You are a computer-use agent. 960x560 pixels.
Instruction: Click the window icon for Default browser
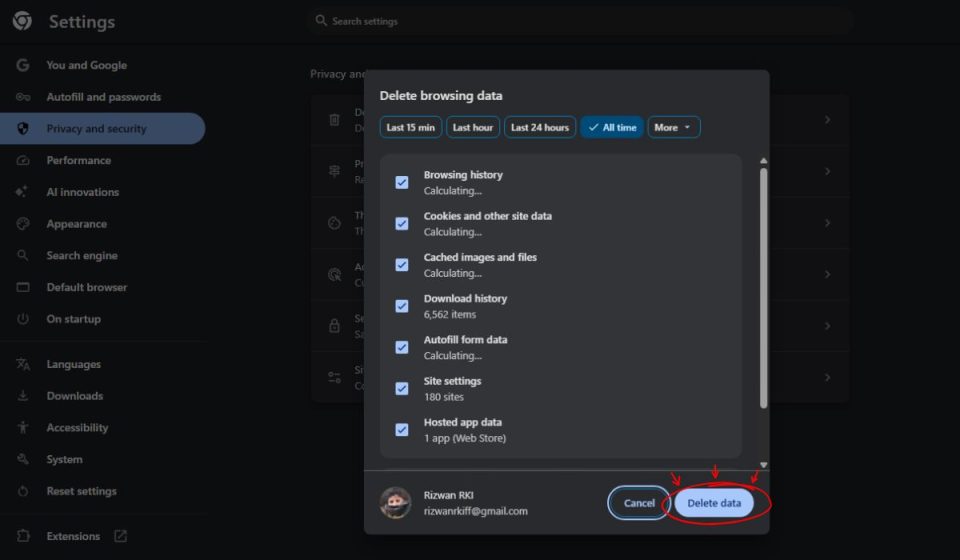[23, 287]
